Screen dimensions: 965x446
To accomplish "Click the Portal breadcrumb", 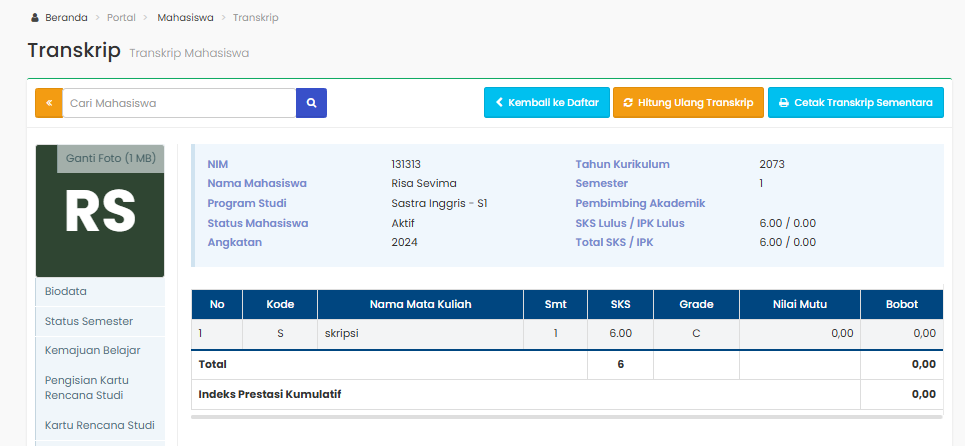I will 121,18.
